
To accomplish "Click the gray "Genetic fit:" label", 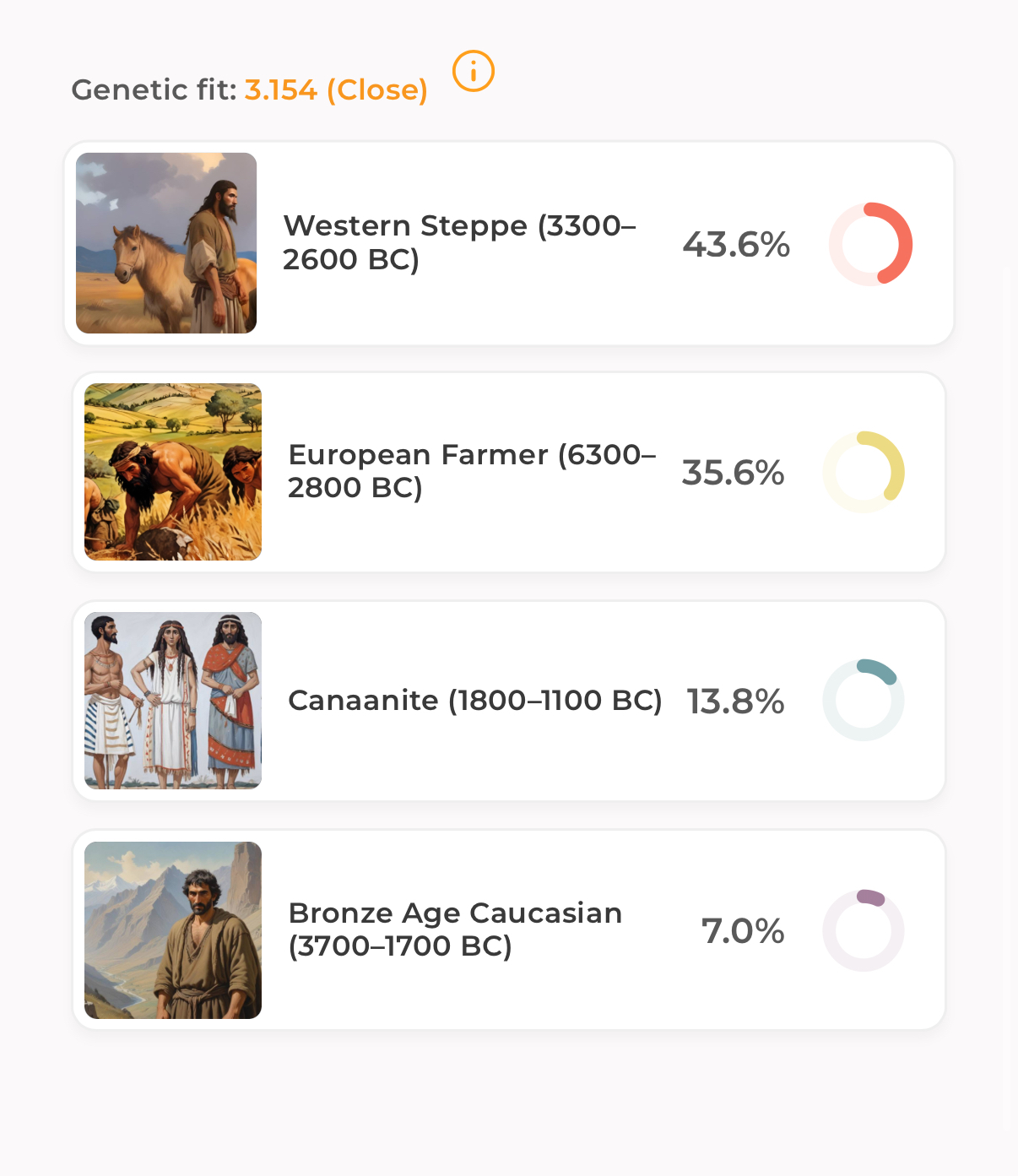I will (154, 89).
